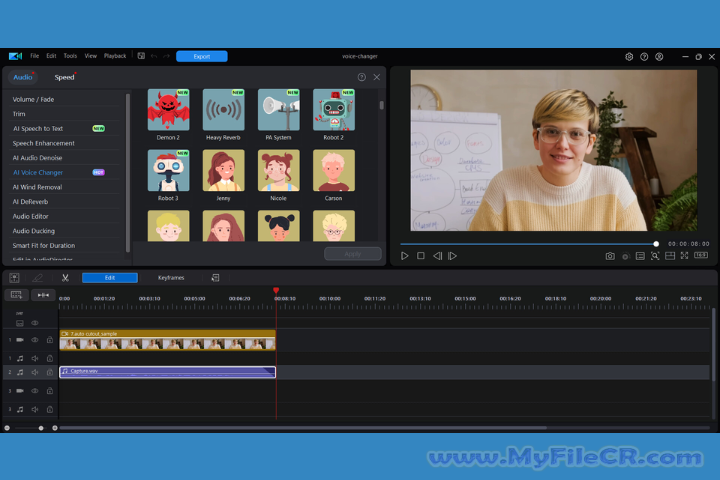The height and width of the screenshot is (480, 720).
Task: Open AI Audio Denoise tool
Action: pos(64,158)
